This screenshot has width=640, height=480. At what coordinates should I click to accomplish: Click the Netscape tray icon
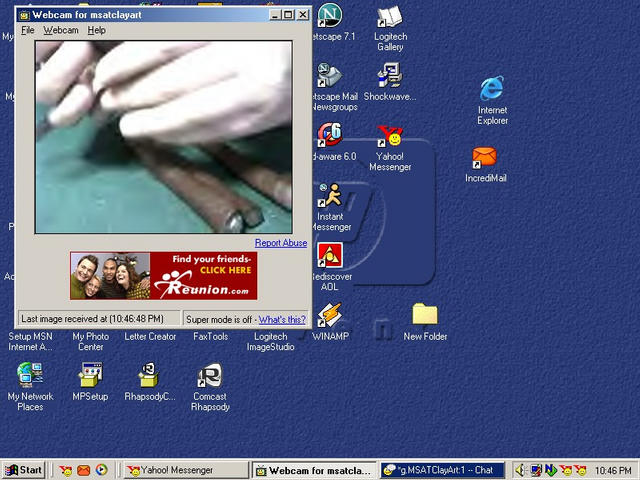coord(551,470)
